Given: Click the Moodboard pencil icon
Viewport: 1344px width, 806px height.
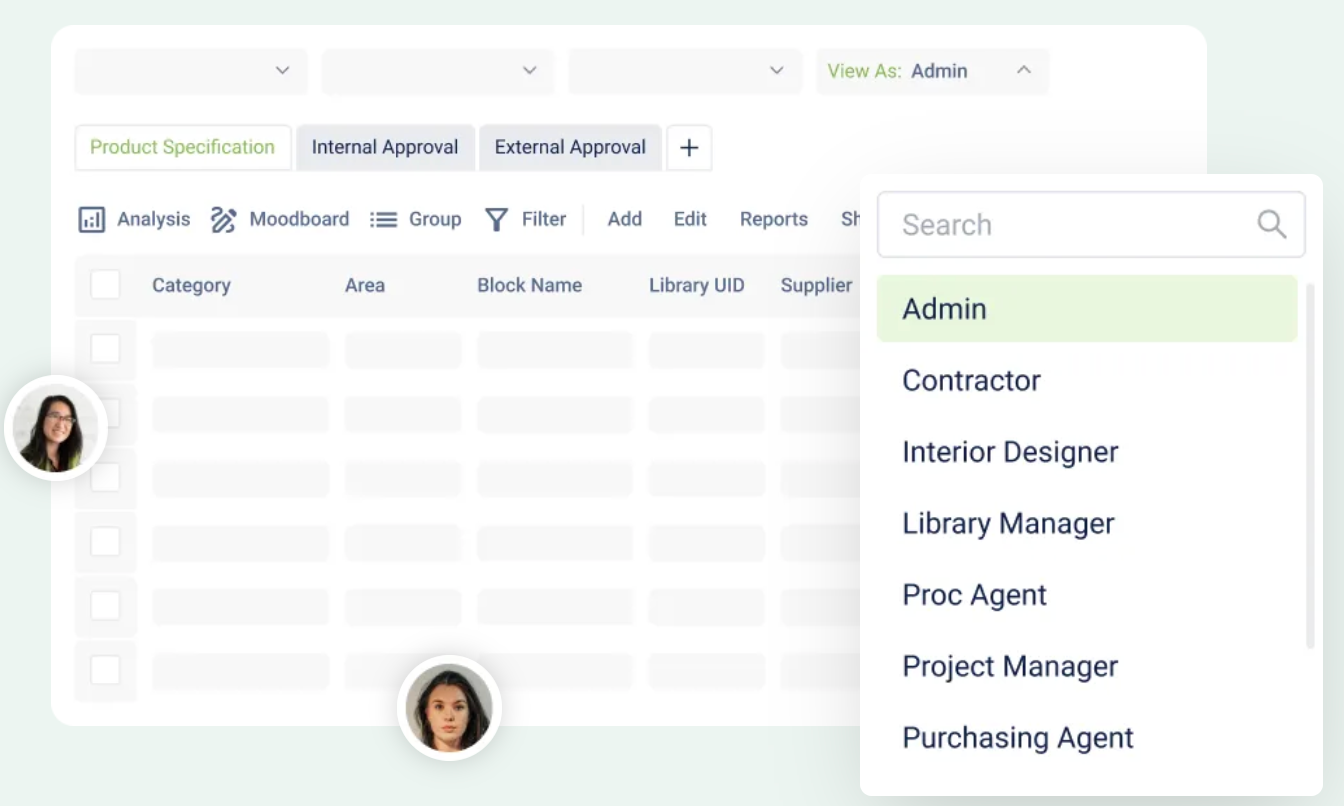Looking at the screenshot, I should [x=223, y=220].
